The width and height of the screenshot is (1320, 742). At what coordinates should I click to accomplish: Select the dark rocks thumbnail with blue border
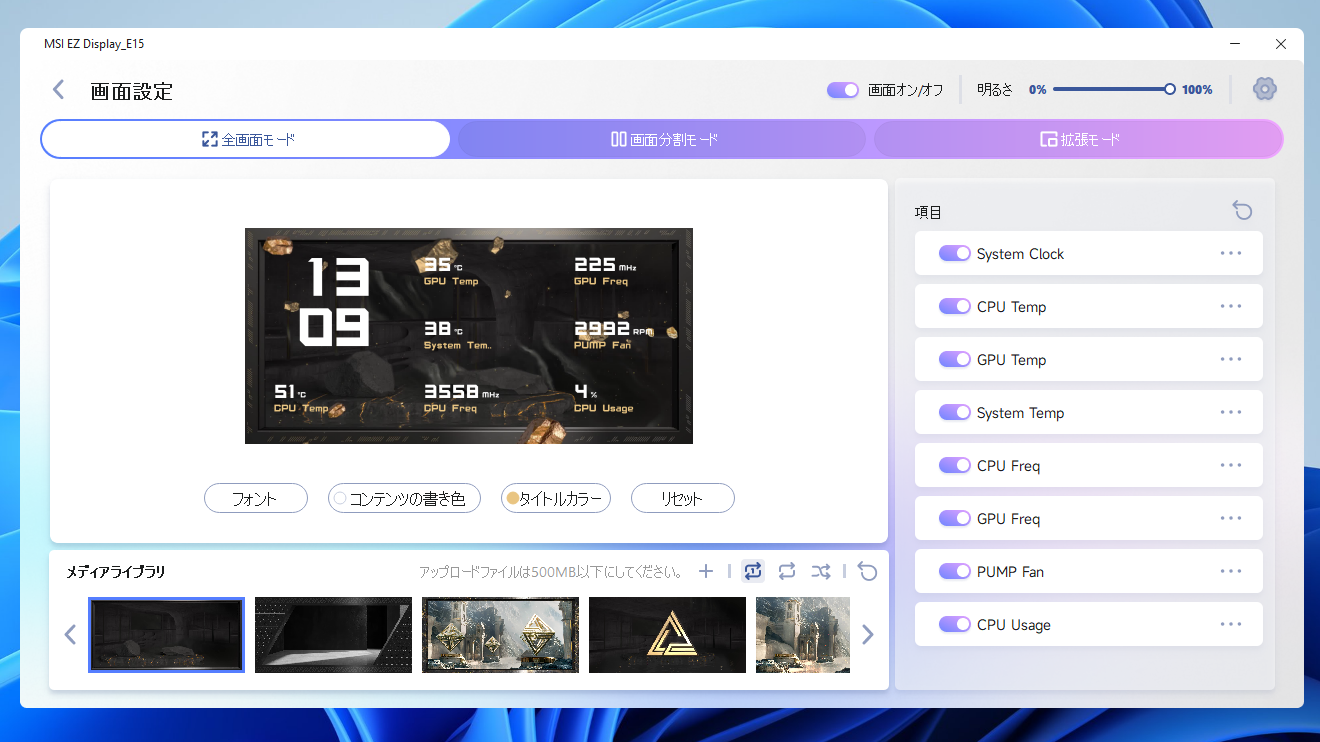pyautogui.click(x=166, y=635)
